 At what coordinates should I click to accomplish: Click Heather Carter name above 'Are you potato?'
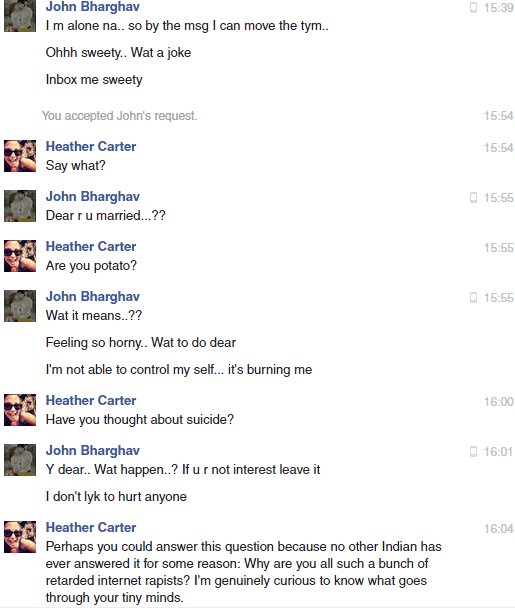(x=91, y=246)
